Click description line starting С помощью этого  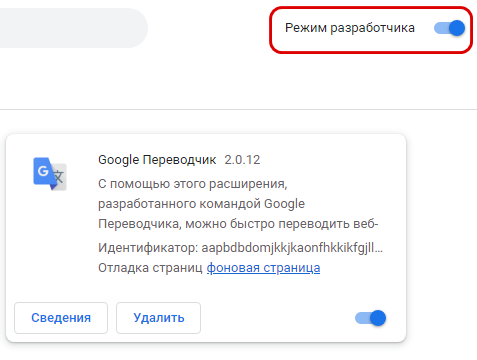tap(193, 184)
